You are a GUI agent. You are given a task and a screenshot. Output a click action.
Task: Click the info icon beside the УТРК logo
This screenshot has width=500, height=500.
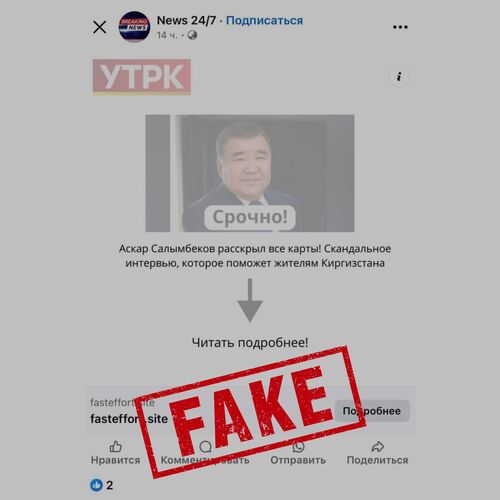(x=399, y=77)
